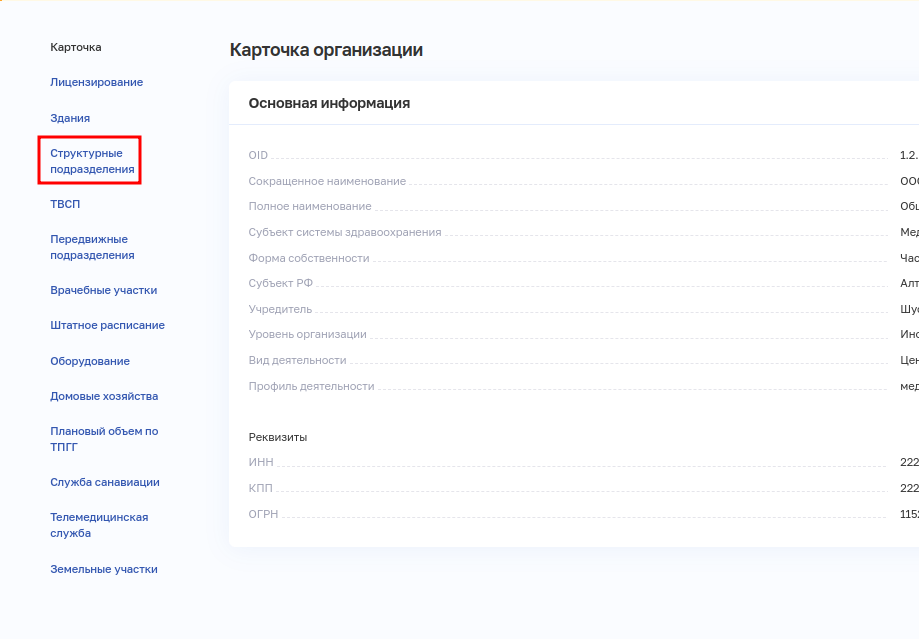919x639 pixels.
Task: Click the Сокращенное наименование label
Action: (x=327, y=182)
